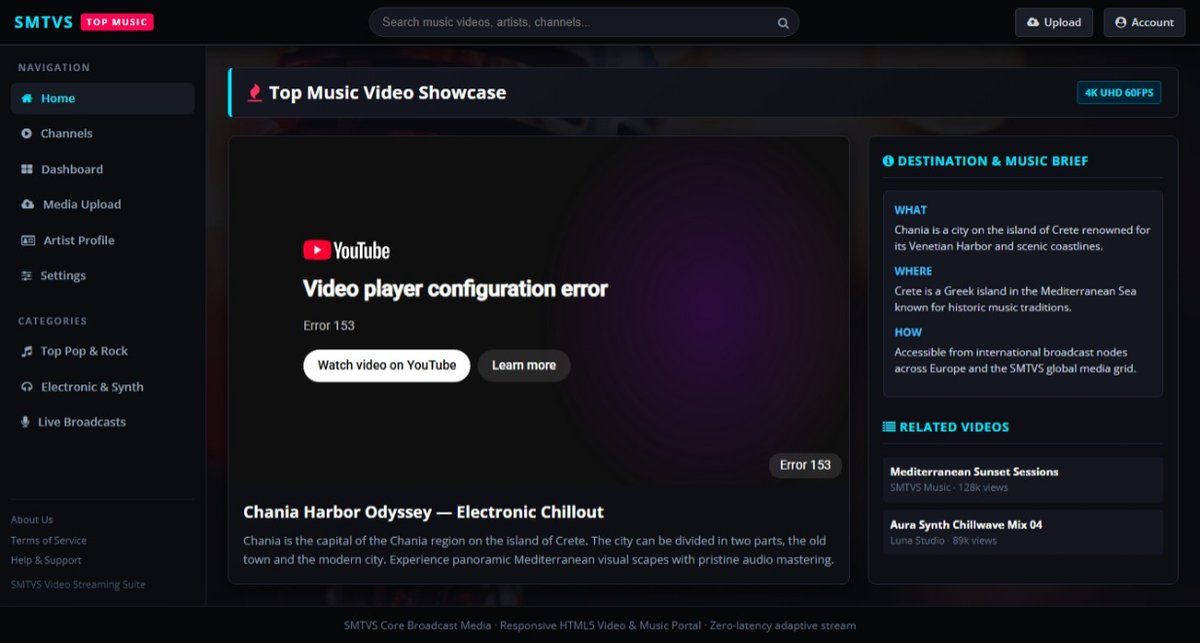The image size is (1200, 643).
Task: Click the Upload button in the header
Action: [x=1054, y=23]
